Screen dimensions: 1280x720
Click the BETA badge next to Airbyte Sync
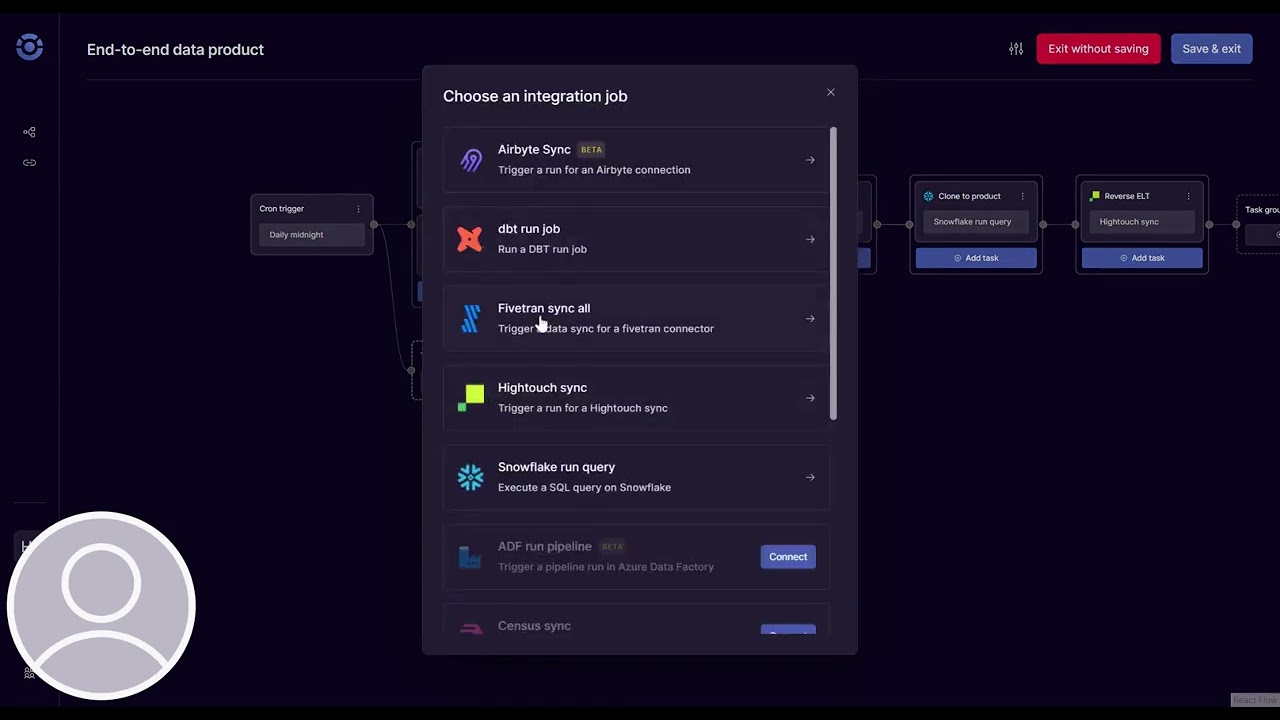click(x=591, y=150)
